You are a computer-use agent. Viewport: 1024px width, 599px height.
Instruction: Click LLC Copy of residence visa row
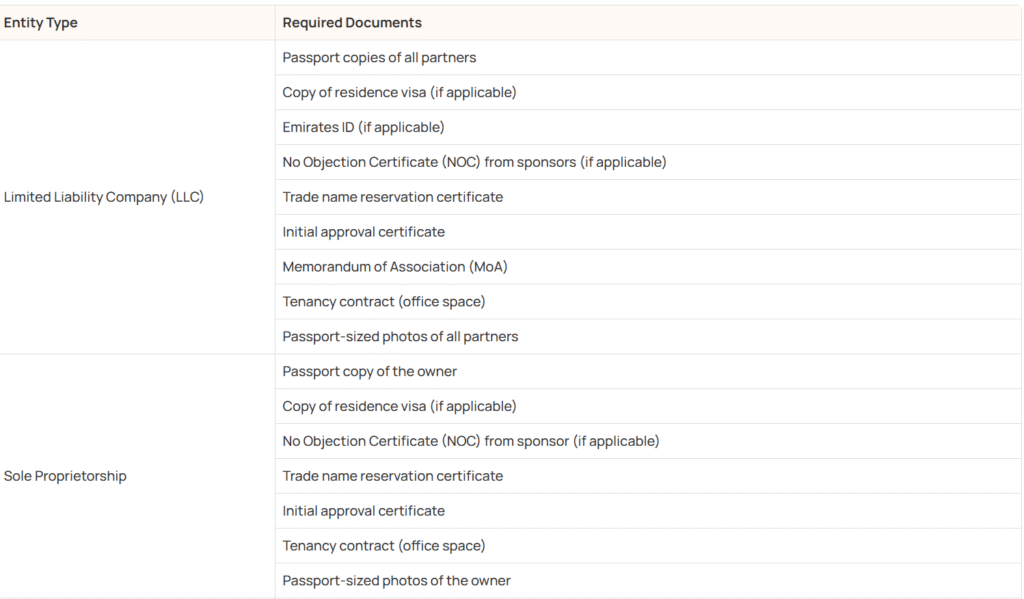(648, 92)
